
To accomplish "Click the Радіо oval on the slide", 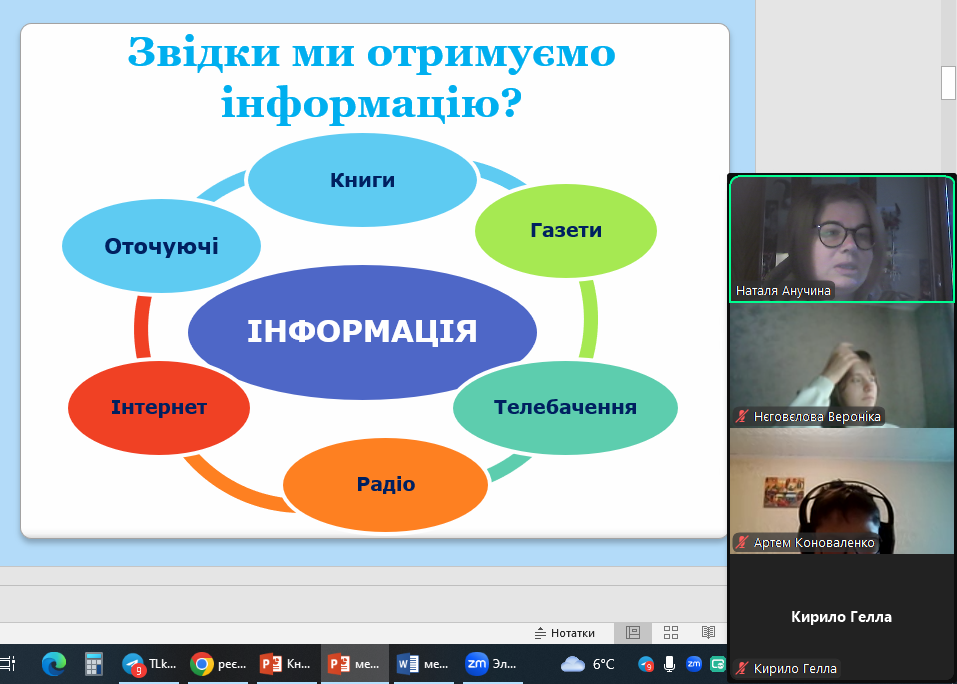I will tap(386, 484).
